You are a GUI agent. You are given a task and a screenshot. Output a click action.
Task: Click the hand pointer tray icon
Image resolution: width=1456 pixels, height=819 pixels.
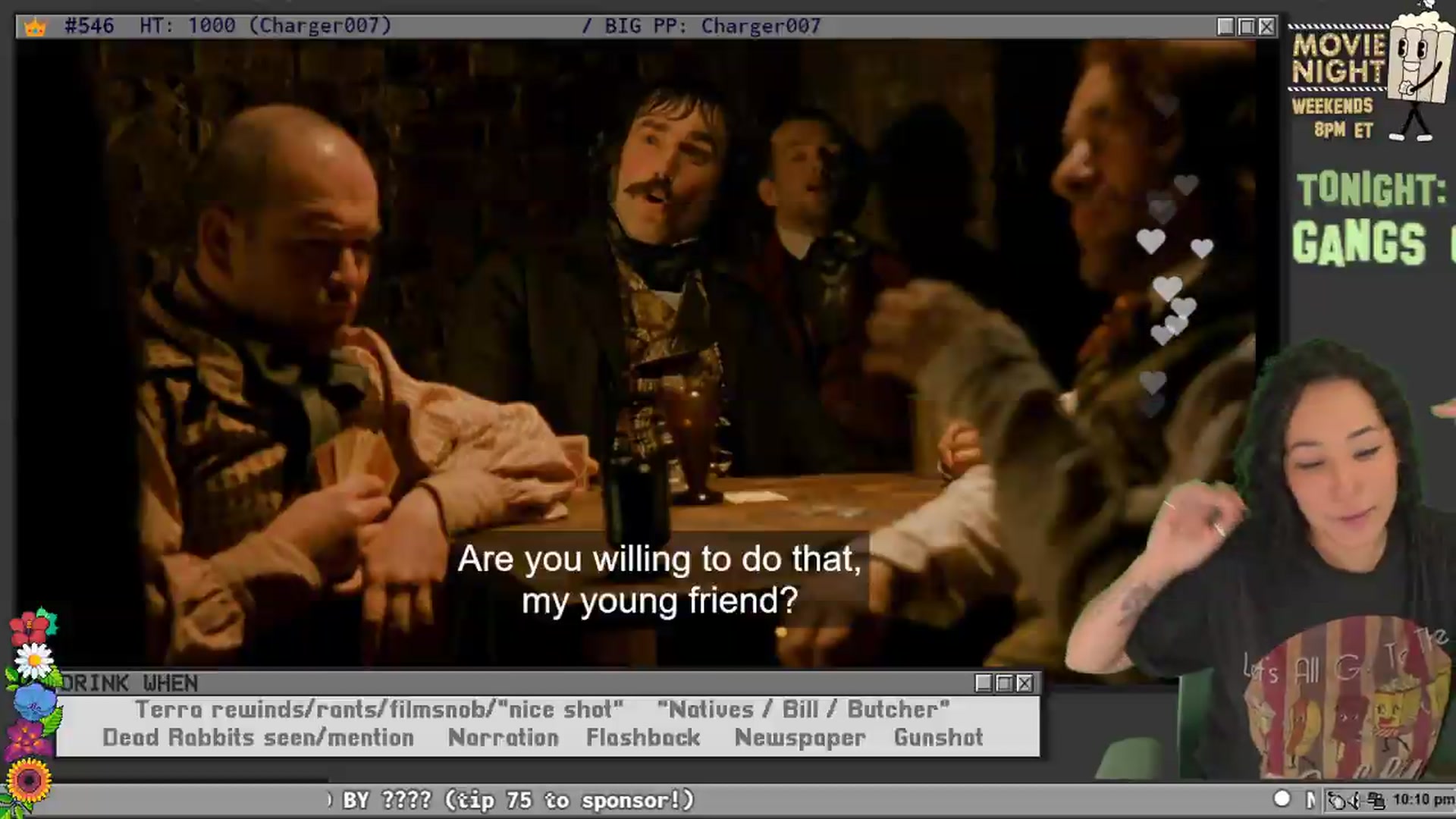[x=1338, y=800]
